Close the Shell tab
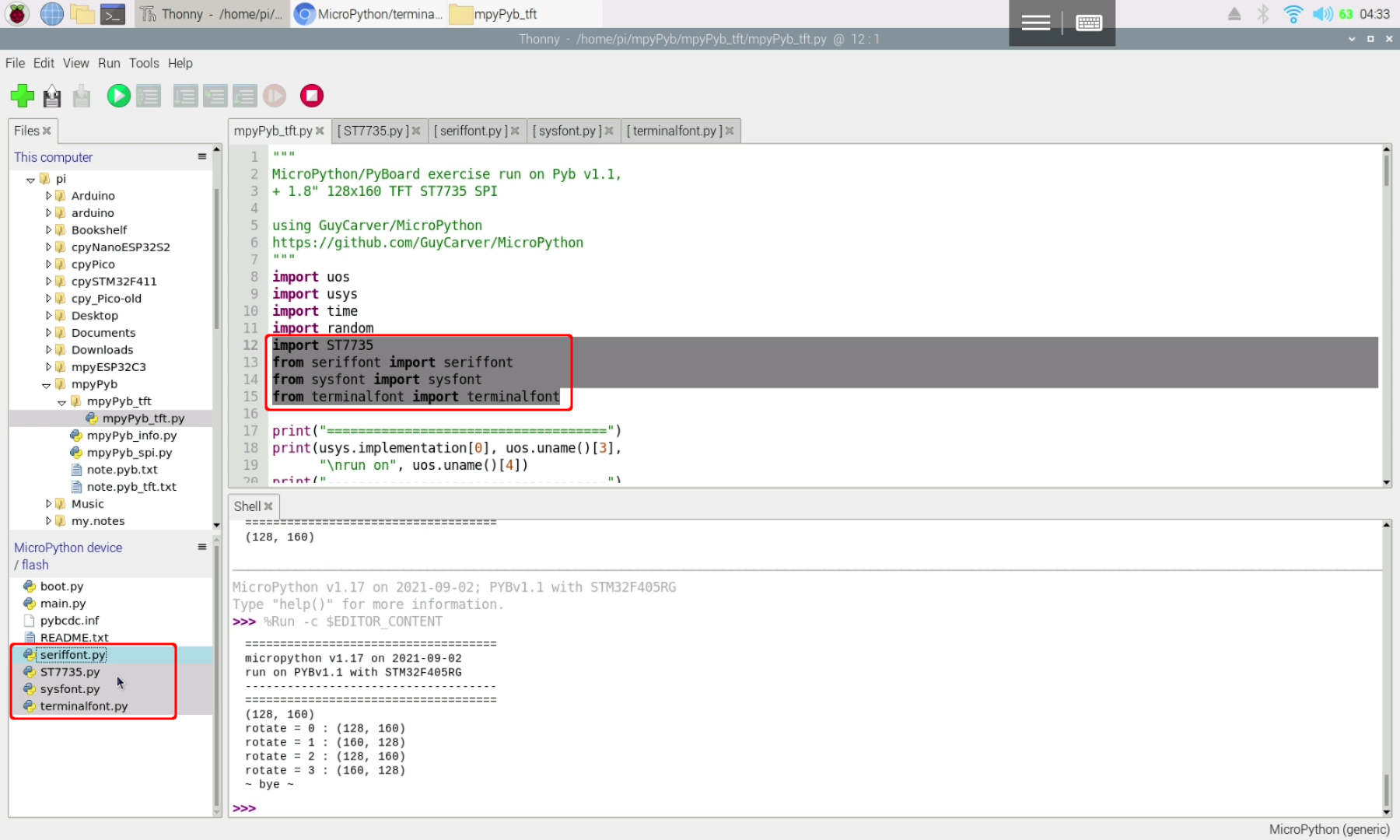This screenshot has width=1400, height=840. pos(267,506)
